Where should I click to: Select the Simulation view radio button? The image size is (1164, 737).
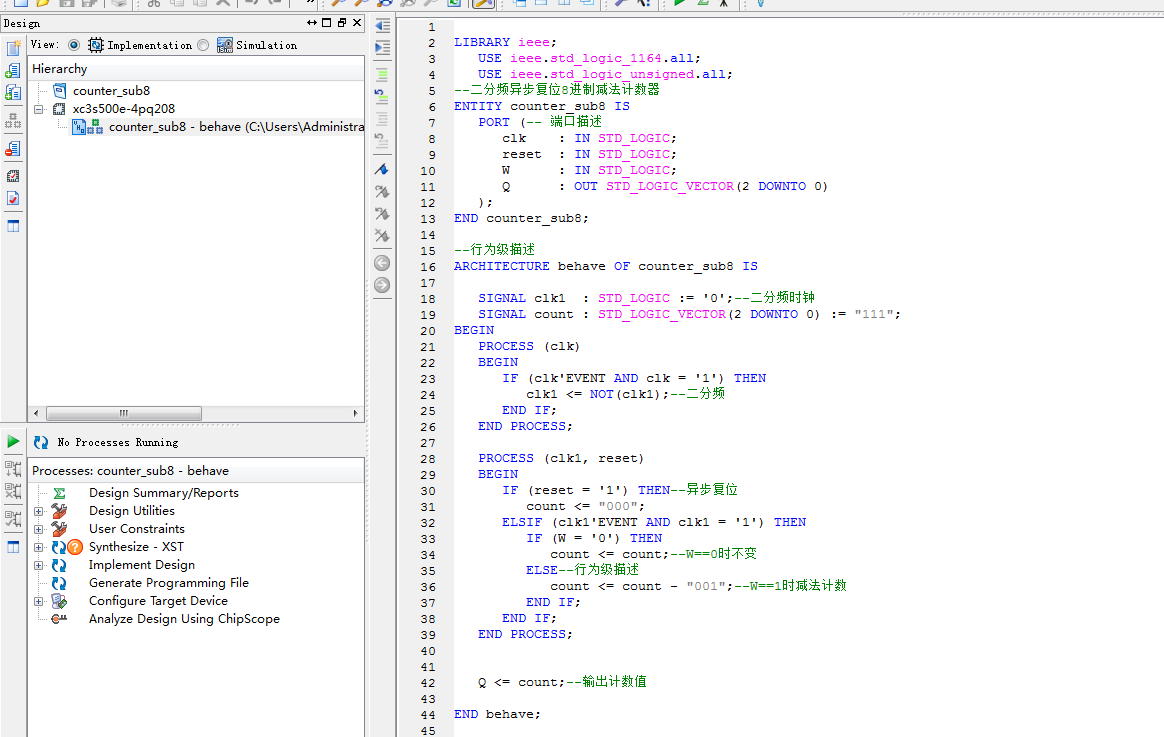[203, 45]
